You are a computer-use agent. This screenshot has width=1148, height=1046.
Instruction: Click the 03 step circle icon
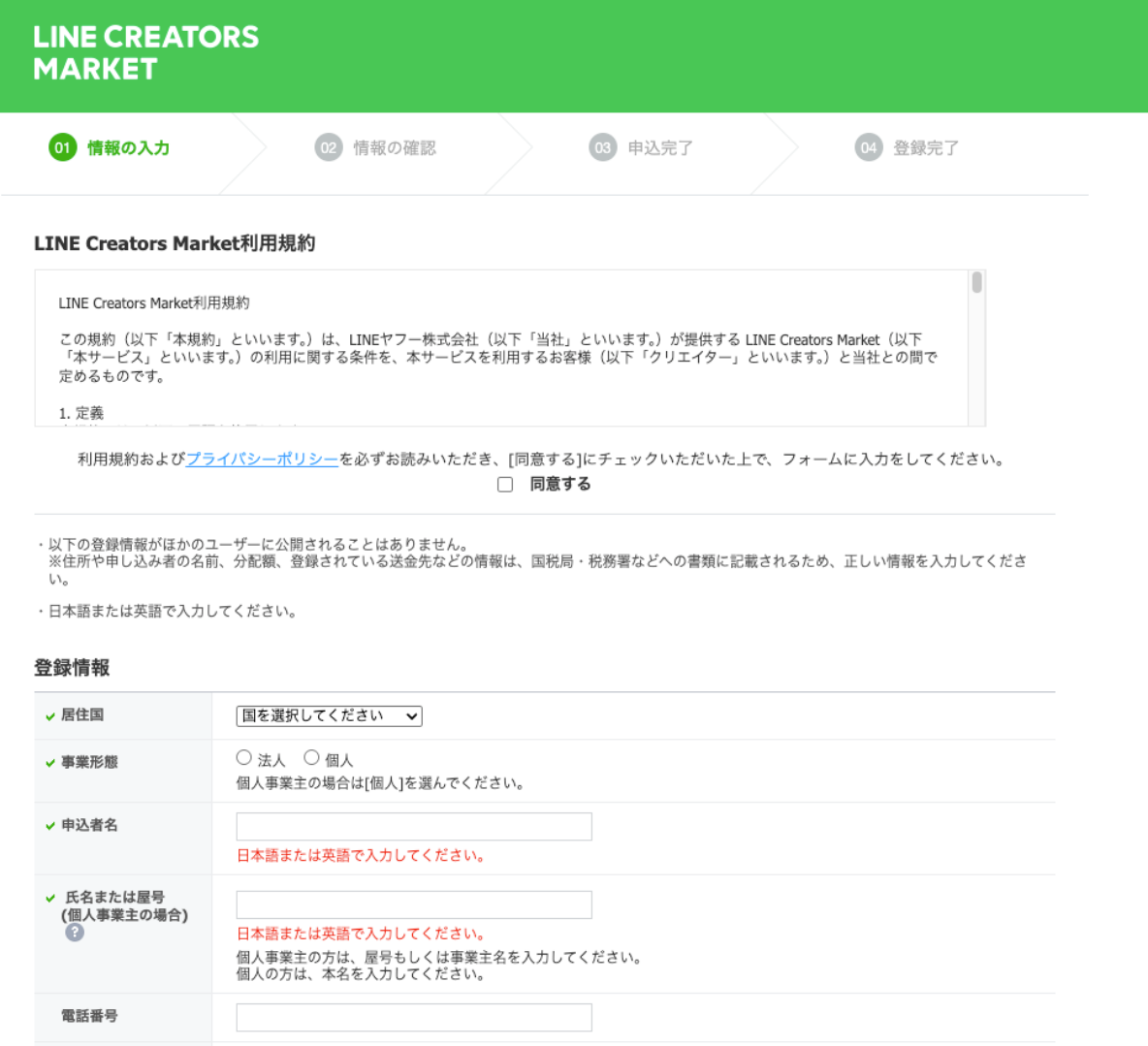coord(602,148)
